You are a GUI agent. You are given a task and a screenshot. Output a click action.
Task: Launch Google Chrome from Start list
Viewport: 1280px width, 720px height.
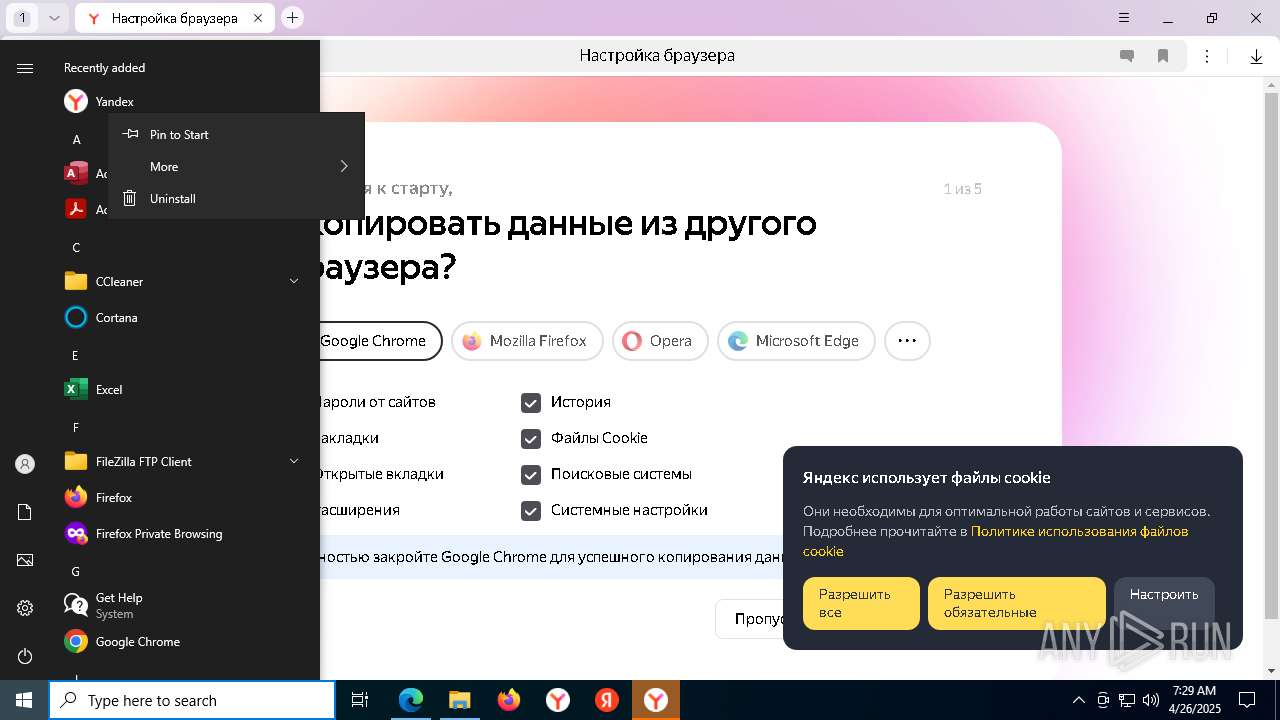tap(180, 641)
